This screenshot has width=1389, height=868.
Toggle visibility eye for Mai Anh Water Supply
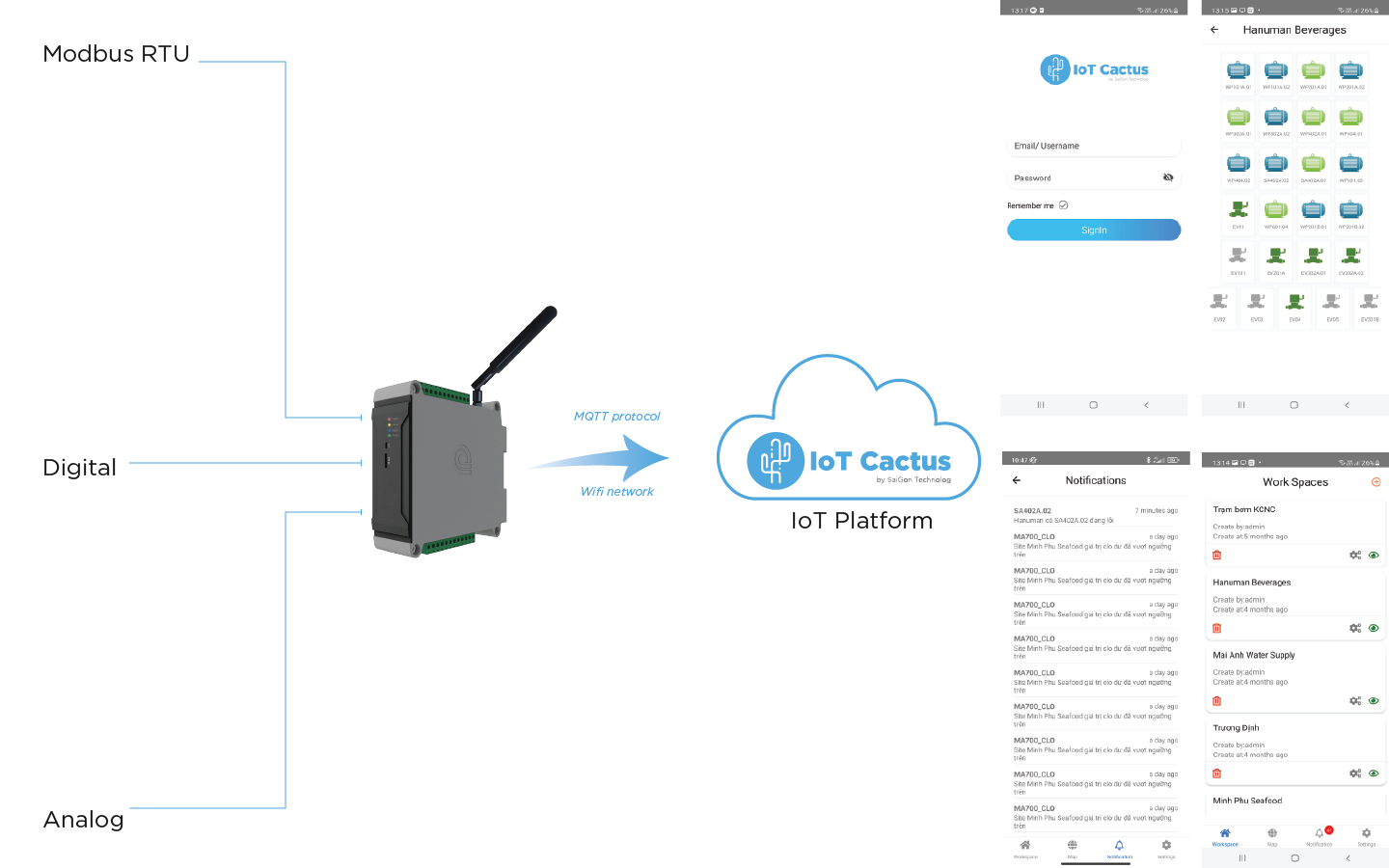[1374, 701]
